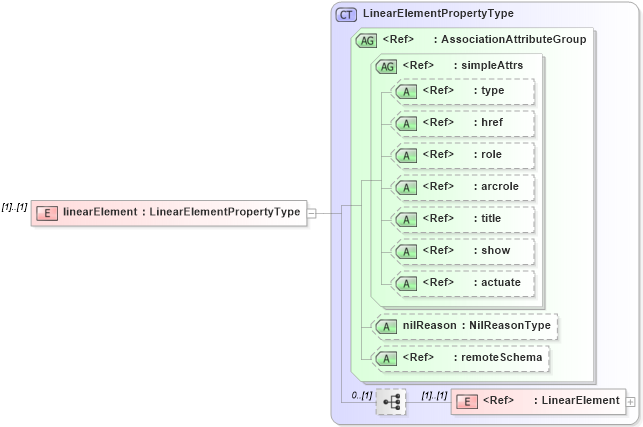This screenshot has width=643, height=427.
Task: Select the linearElement : LinearElementPropertyType label
Action: pos(182,212)
